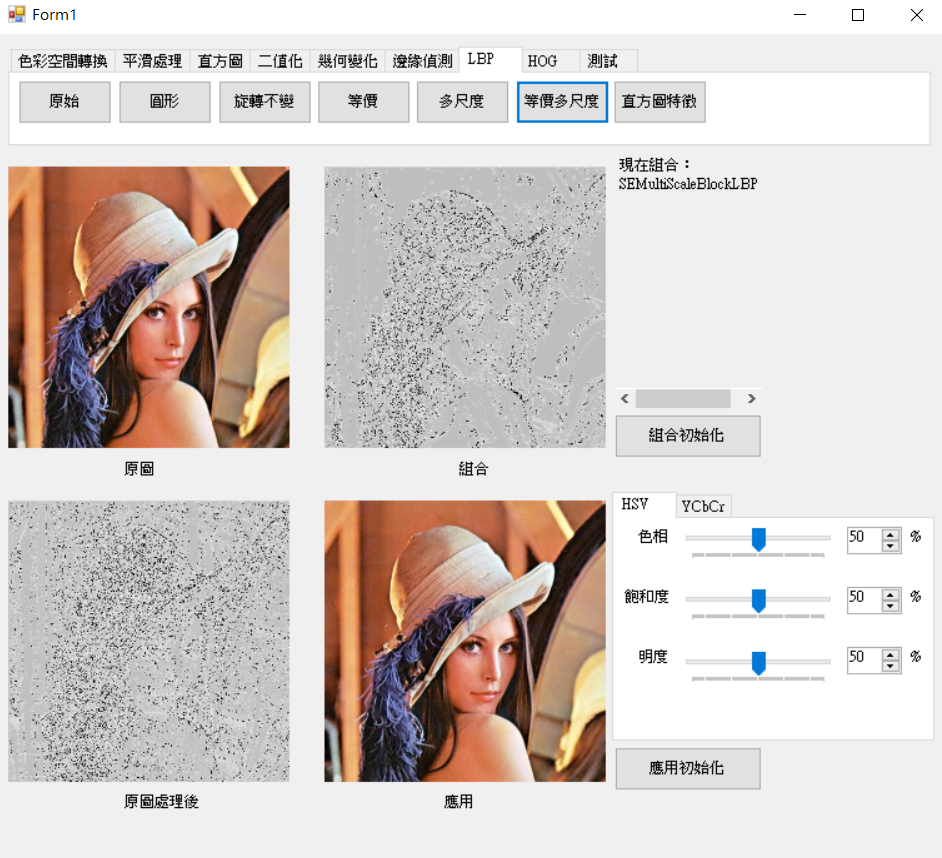
Task: Click the SEMultiScaleBlockLBP combination text
Action: pos(688,184)
